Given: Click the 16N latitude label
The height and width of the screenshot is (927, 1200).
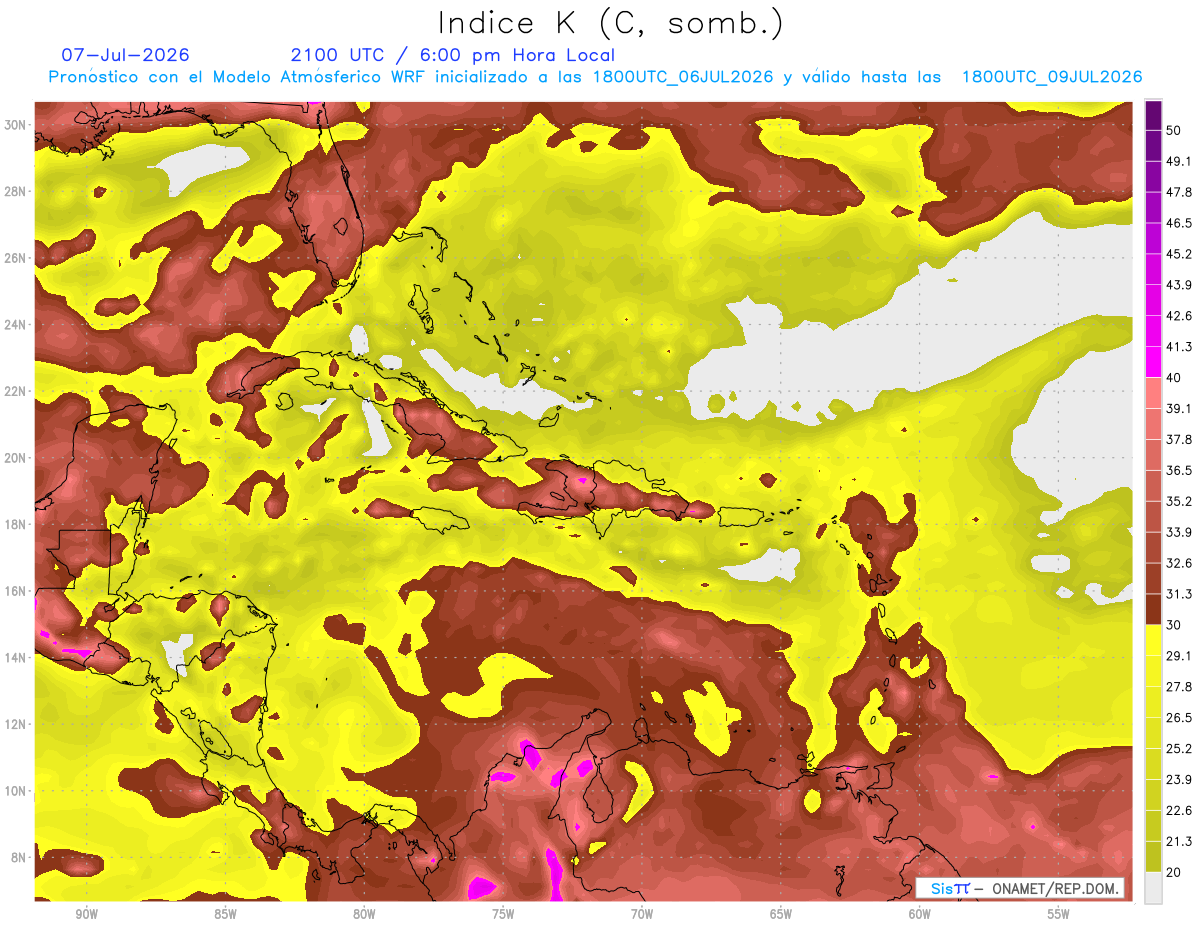Looking at the screenshot, I should [x=16, y=591].
